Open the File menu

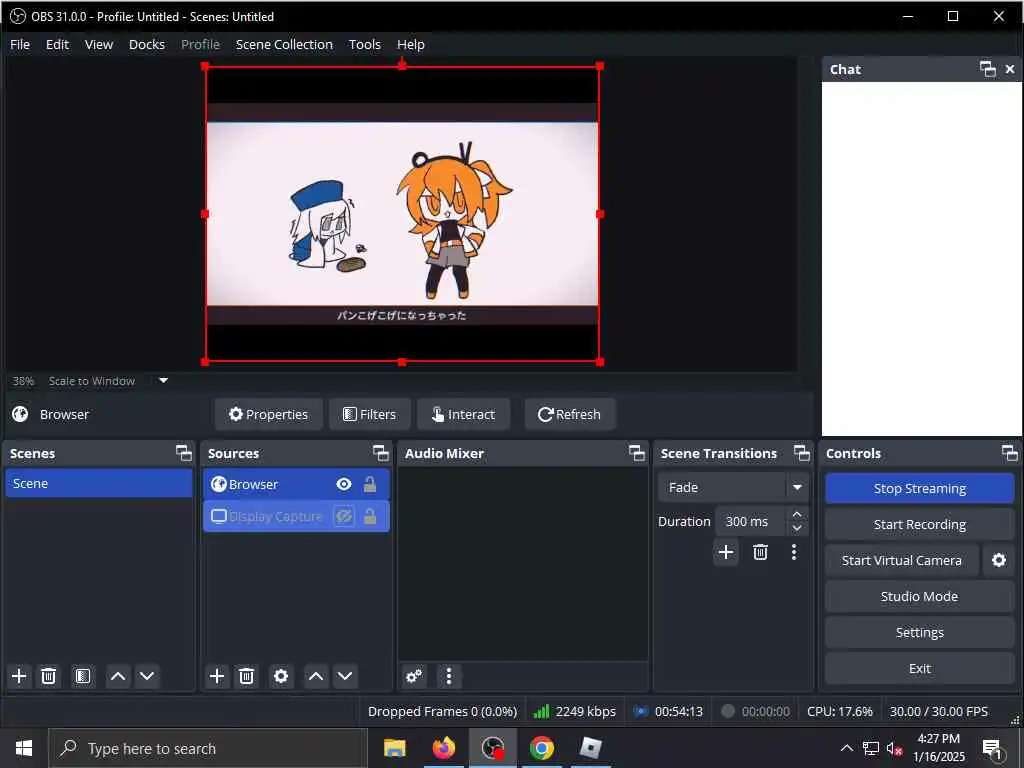click(20, 44)
